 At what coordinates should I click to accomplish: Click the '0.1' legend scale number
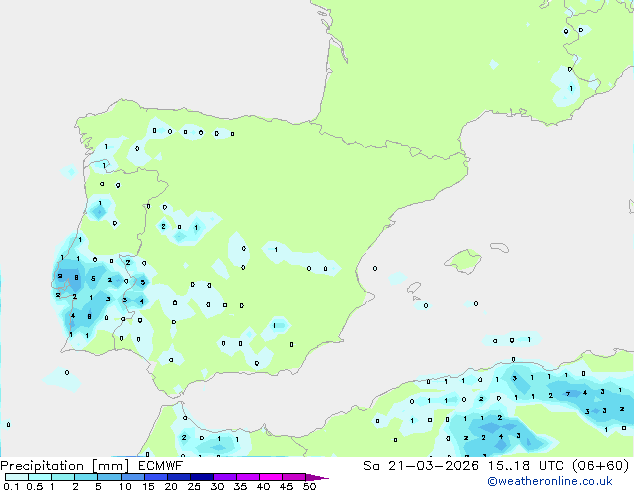click(x=11, y=486)
